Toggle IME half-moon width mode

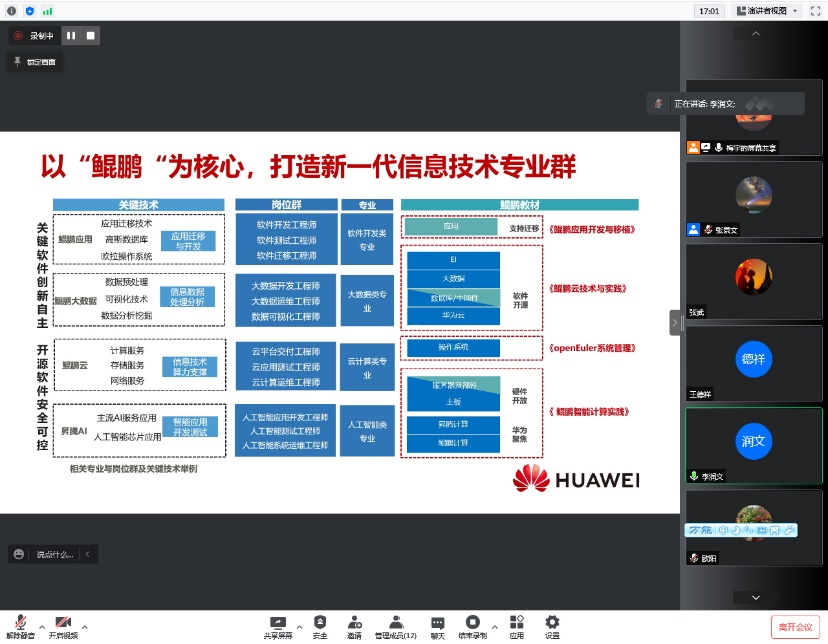coord(736,530)
